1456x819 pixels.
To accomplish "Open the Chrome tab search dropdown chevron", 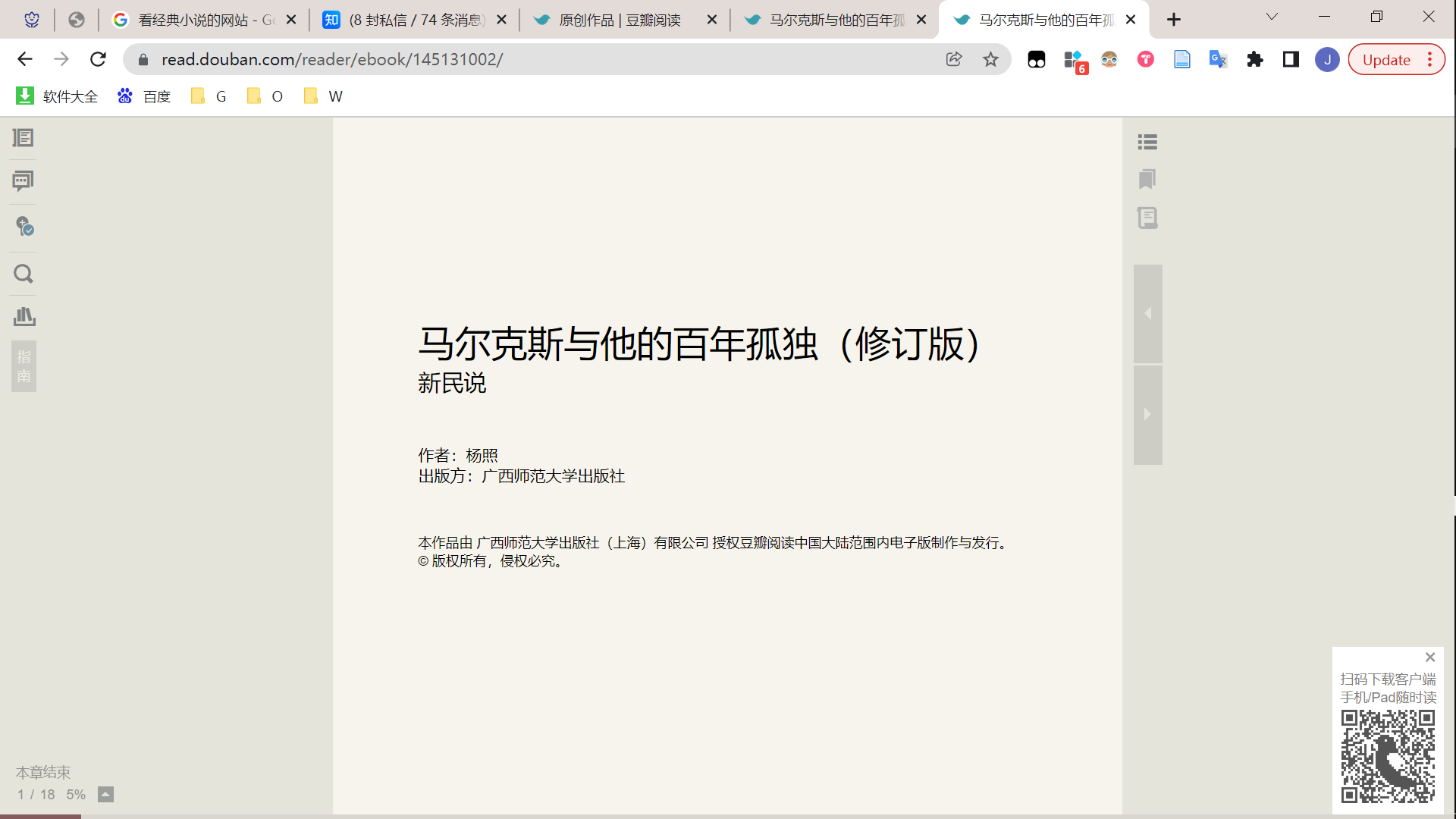I will point(1272,17).
